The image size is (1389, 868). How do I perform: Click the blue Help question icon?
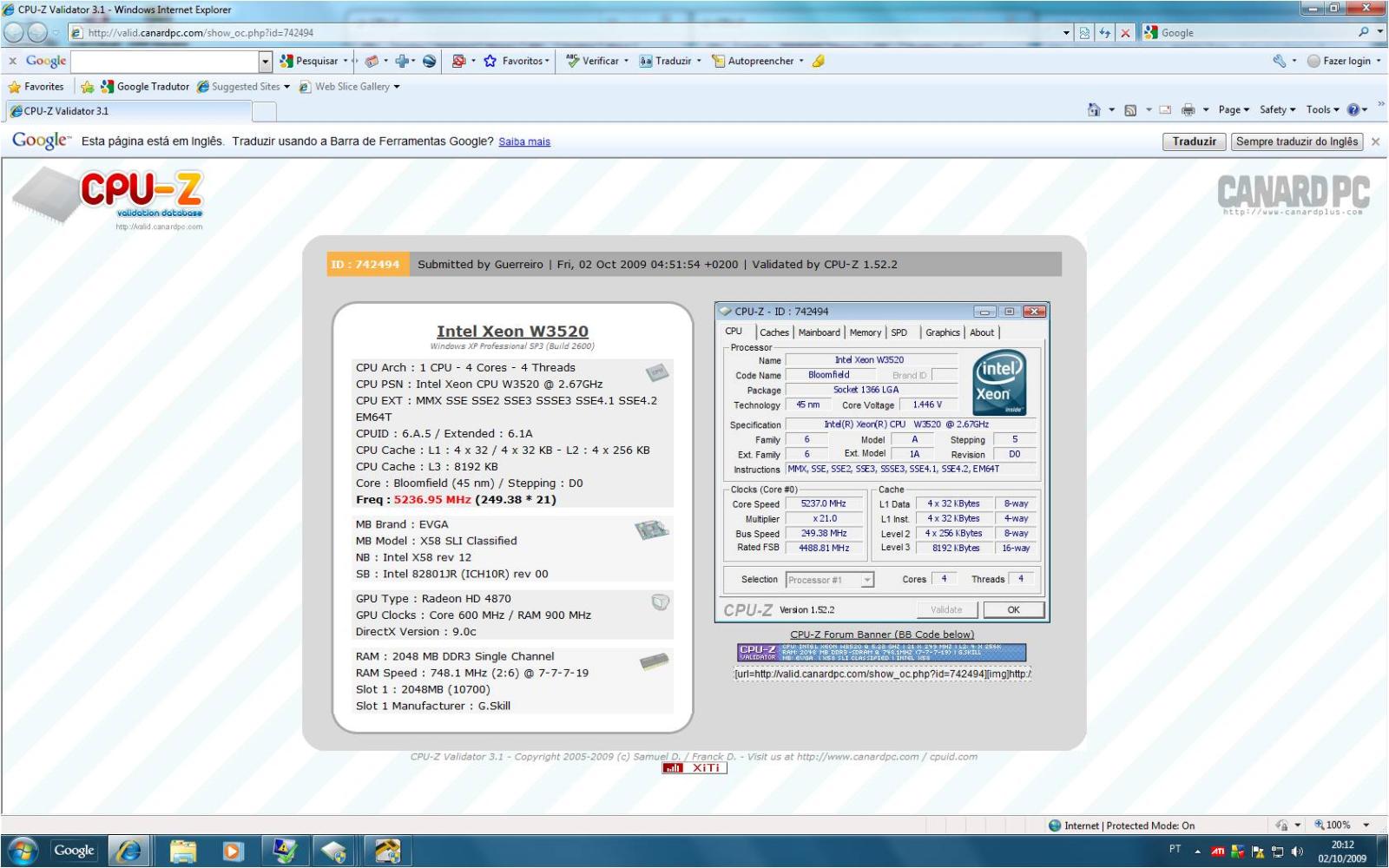1353,109
